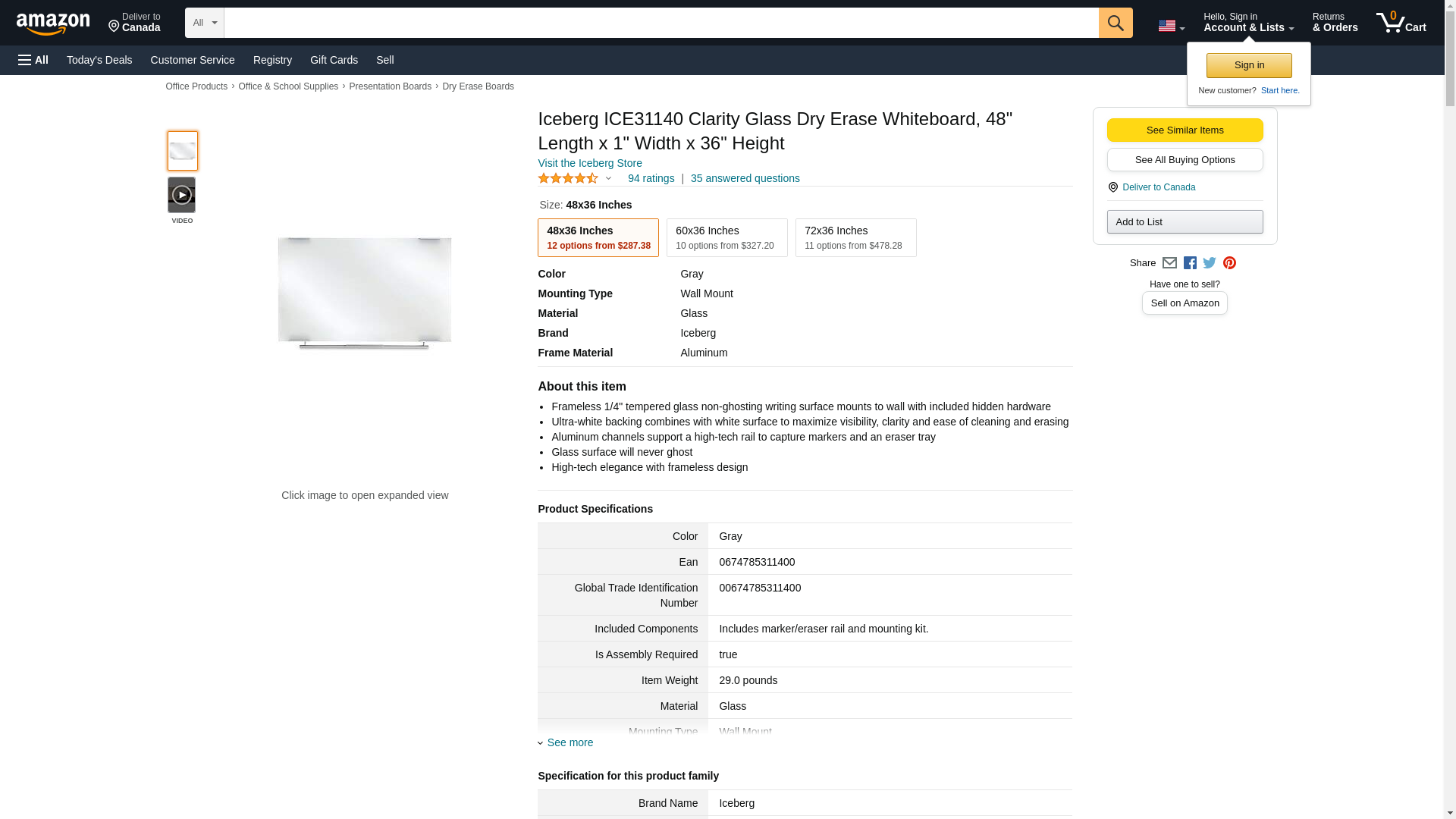Viewport: 1456px width, 819px height.
Task: Open Gift Cards nav item
Action: (334, 60)
